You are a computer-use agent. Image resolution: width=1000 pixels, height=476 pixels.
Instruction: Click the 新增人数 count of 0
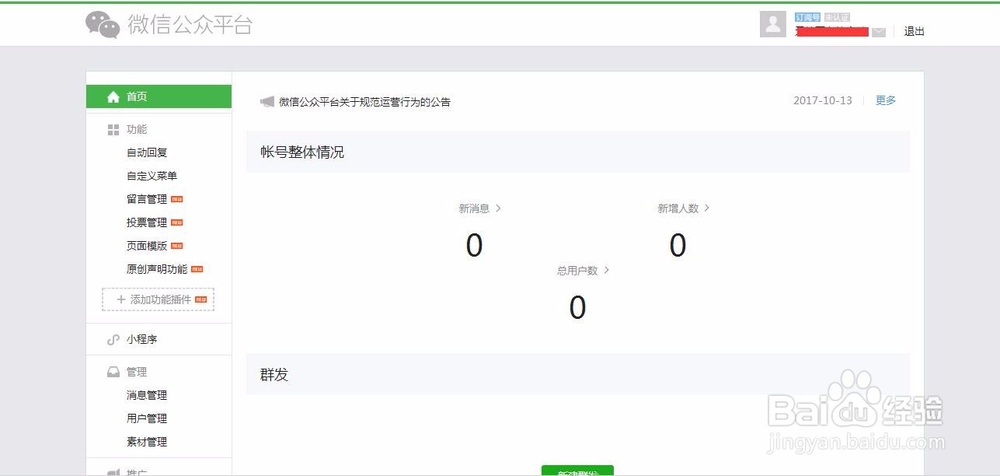pos(678,245)
